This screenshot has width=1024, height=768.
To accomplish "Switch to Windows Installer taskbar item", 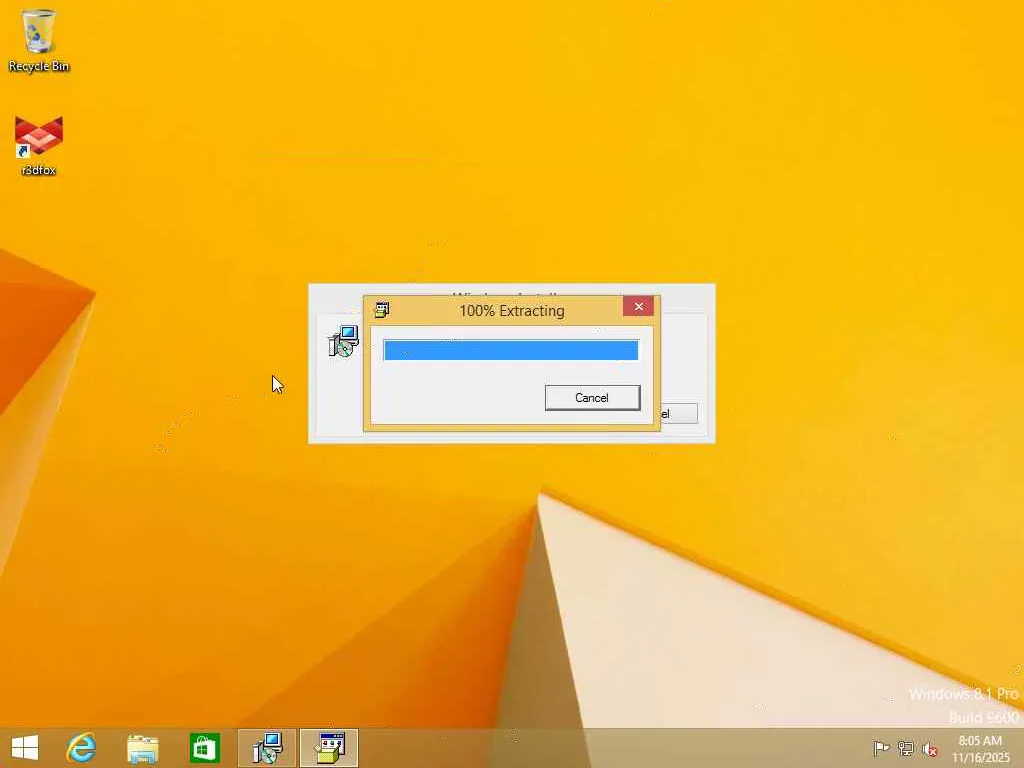I will click(x=267, y=748).
